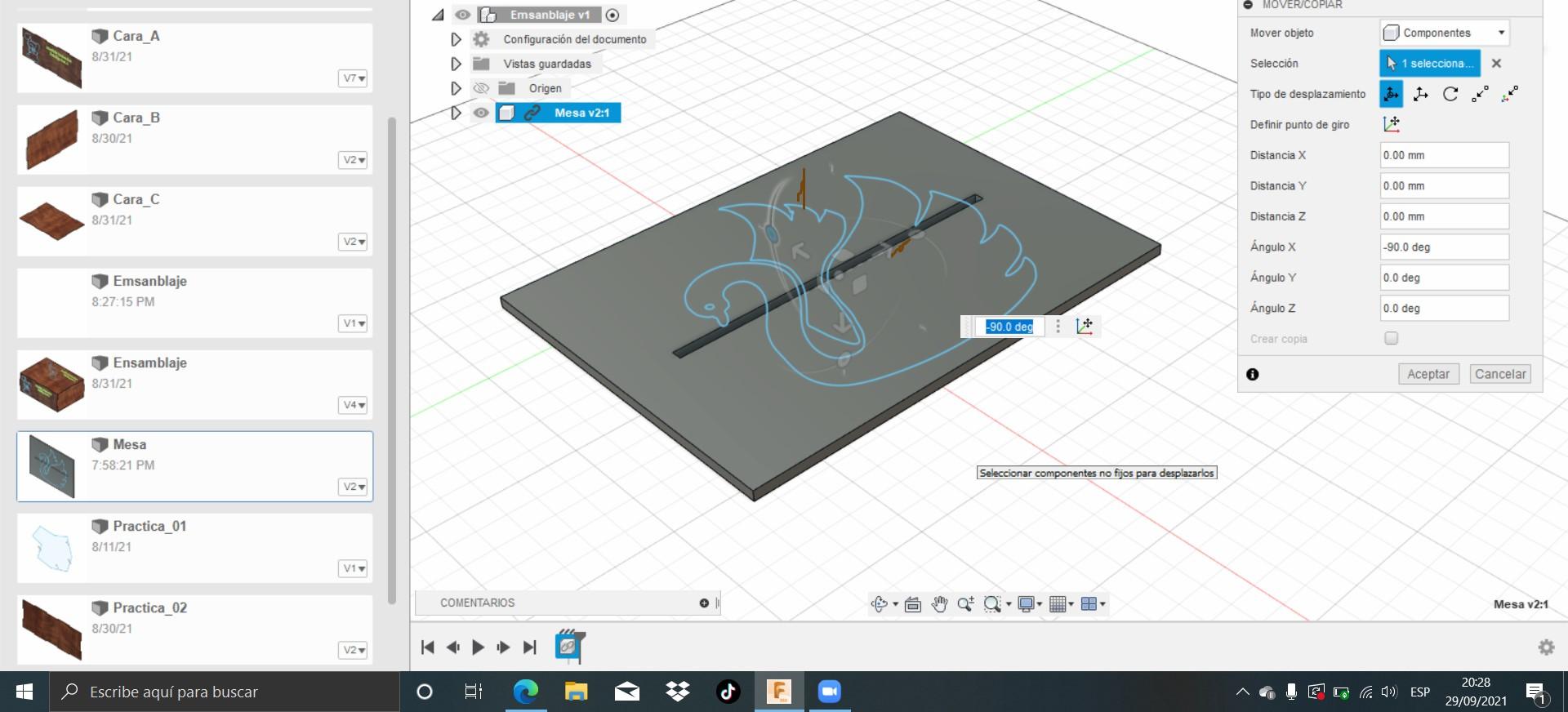Play the timeline
This screenshot has width=1568, height=712.
pyautogui.click(x=479, y=647)
